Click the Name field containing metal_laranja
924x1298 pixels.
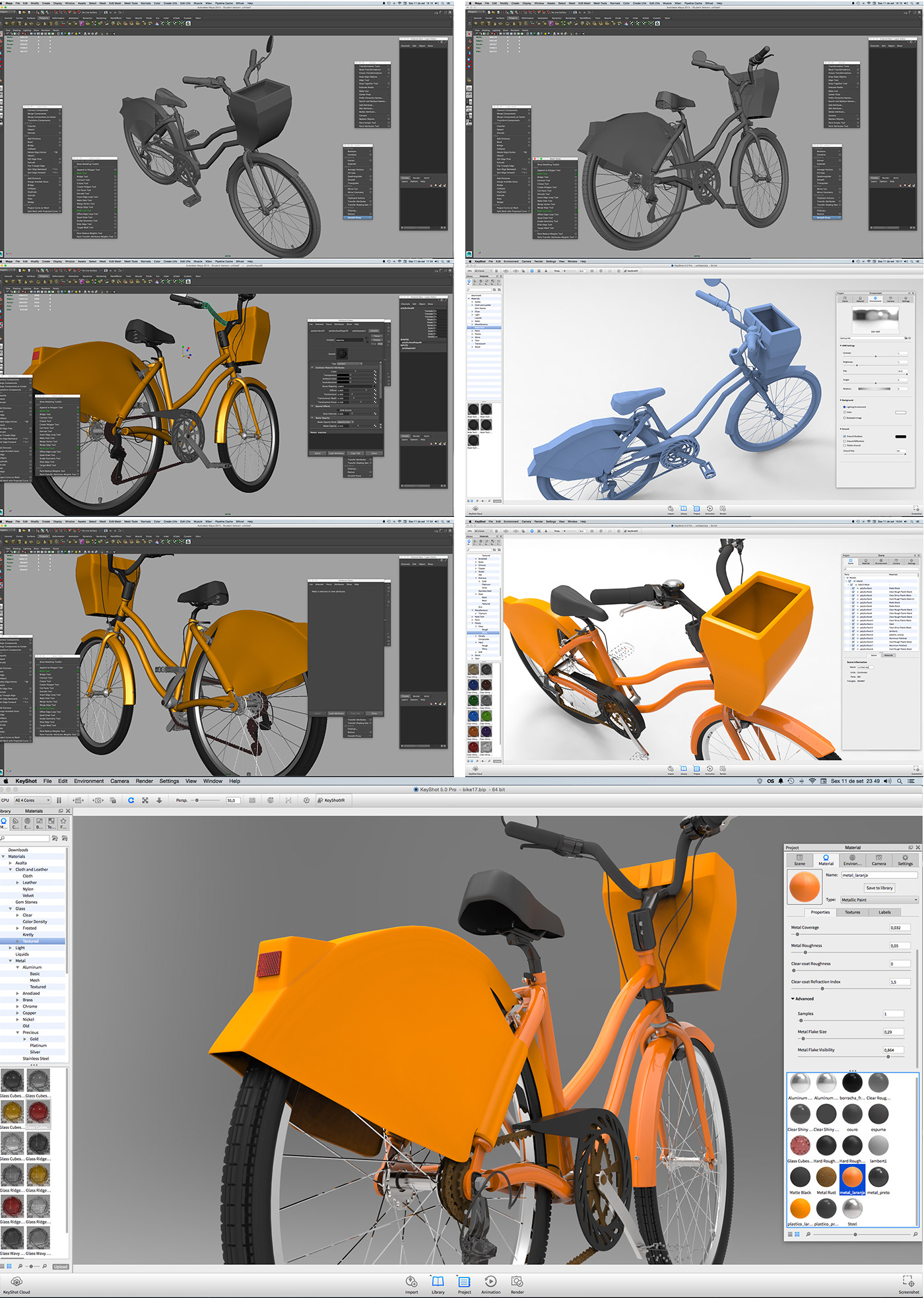point(879,875)
